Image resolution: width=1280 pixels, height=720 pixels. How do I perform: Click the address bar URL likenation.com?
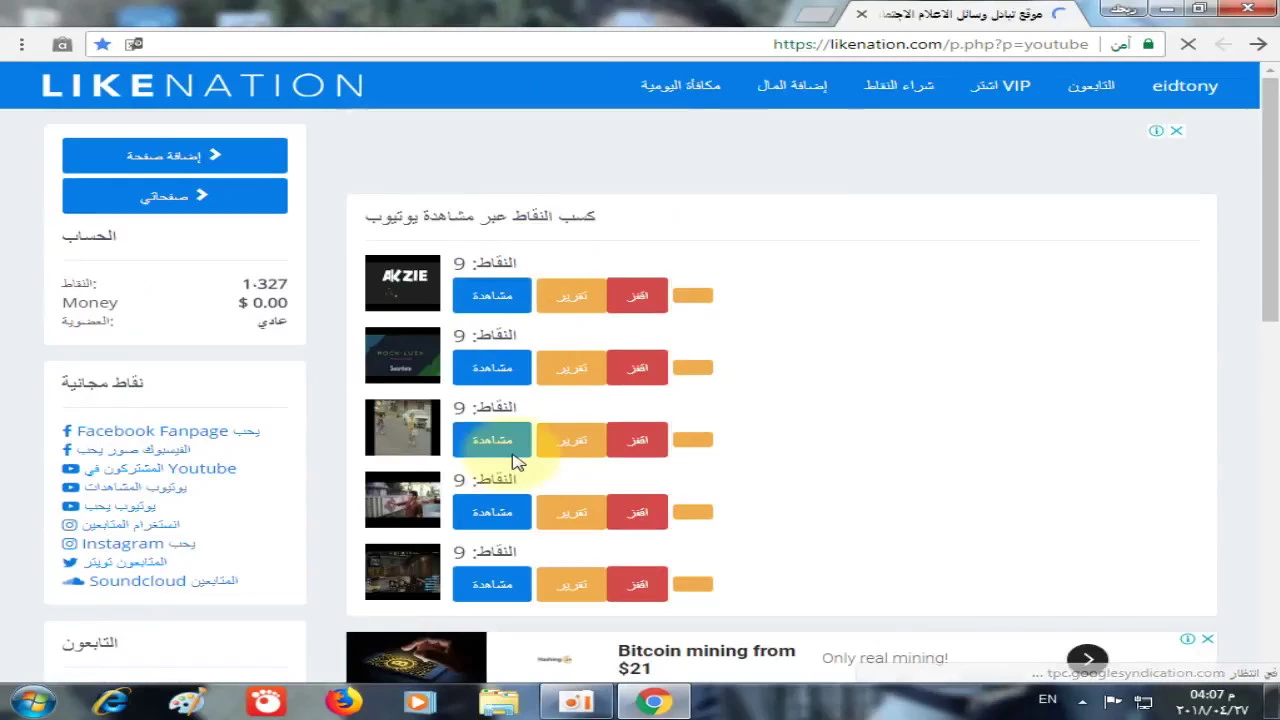click(x=930, y=44)
